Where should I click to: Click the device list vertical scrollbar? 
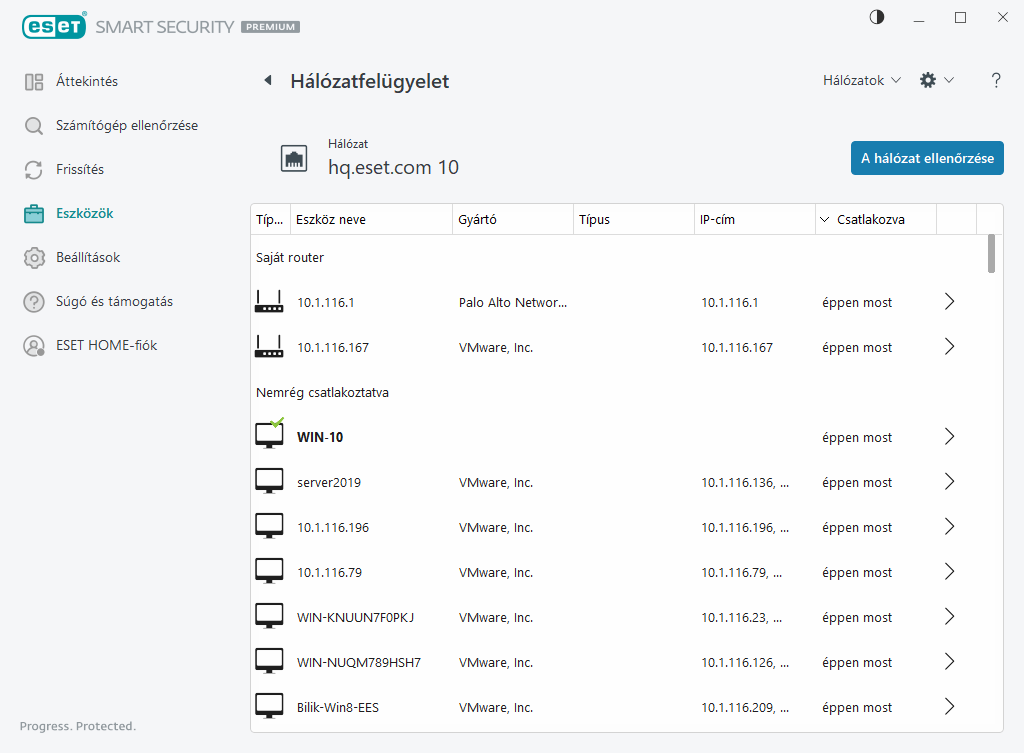991,254
